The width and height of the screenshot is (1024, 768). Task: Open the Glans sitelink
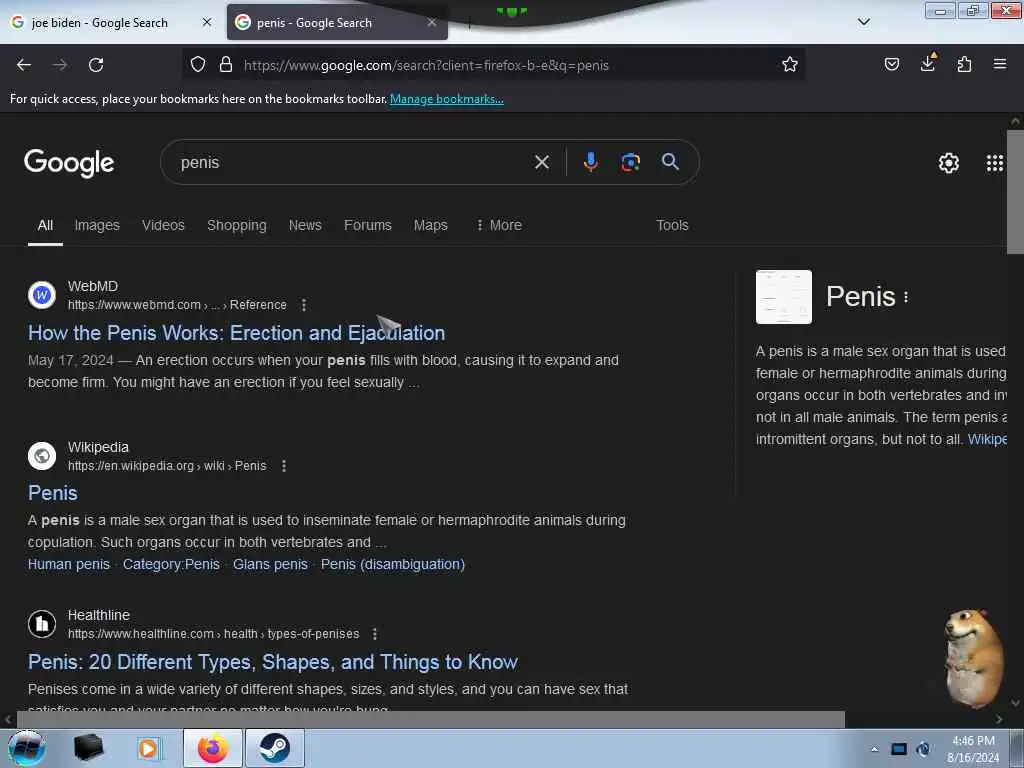pos(270,564)
